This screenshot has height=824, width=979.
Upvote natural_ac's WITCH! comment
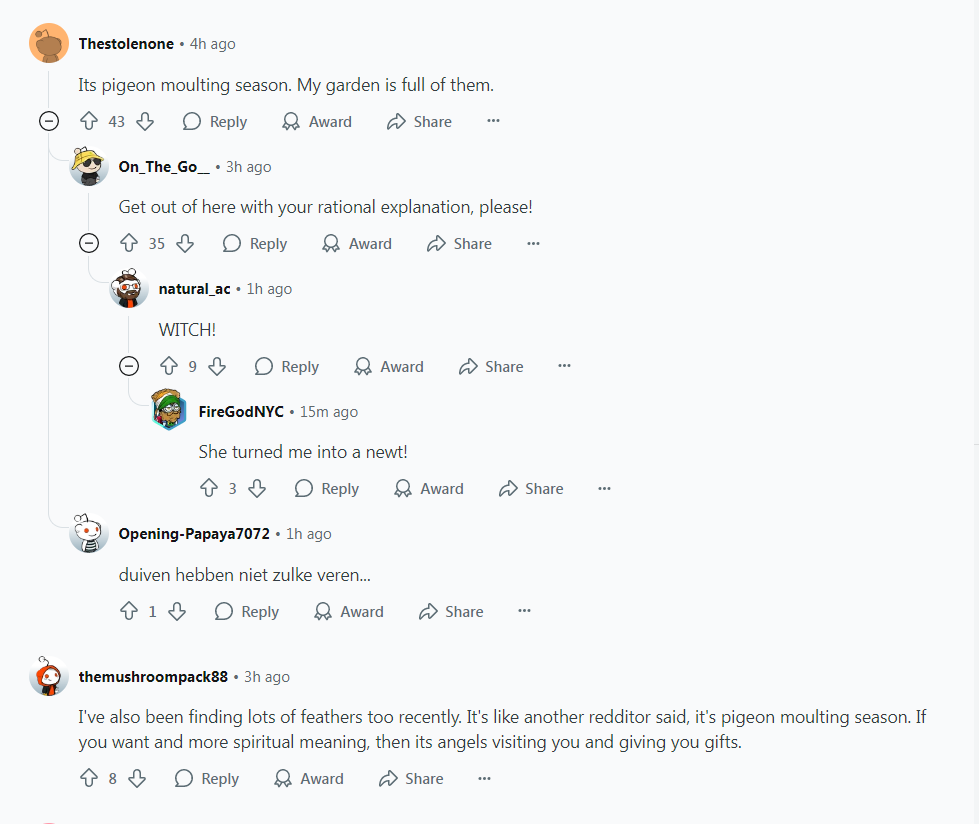169,367
